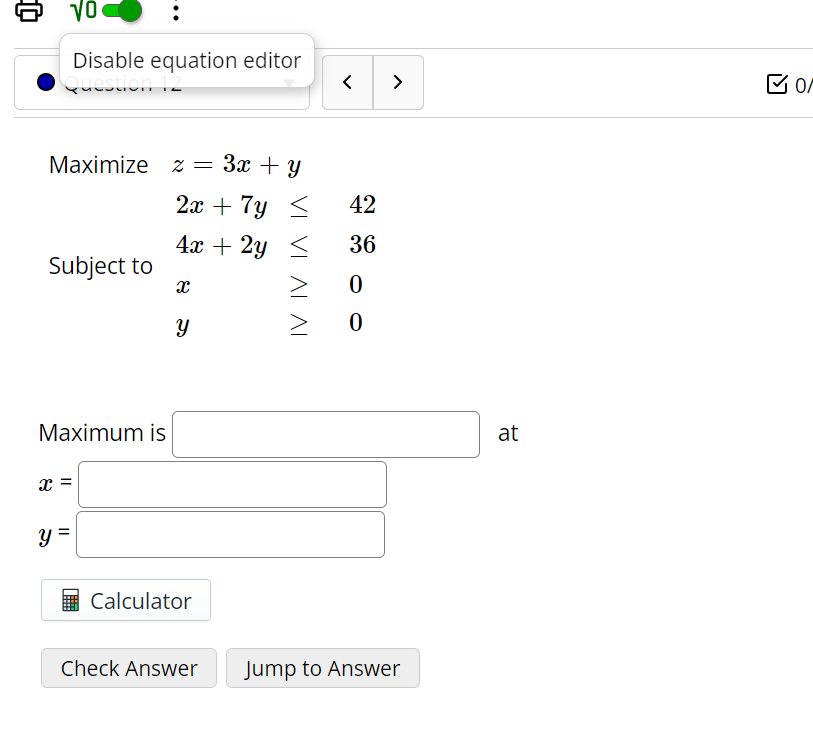Click the right chevron navigation icon
Image resolution: width=813 pixels, height=732 pixels.
[398, 82]
